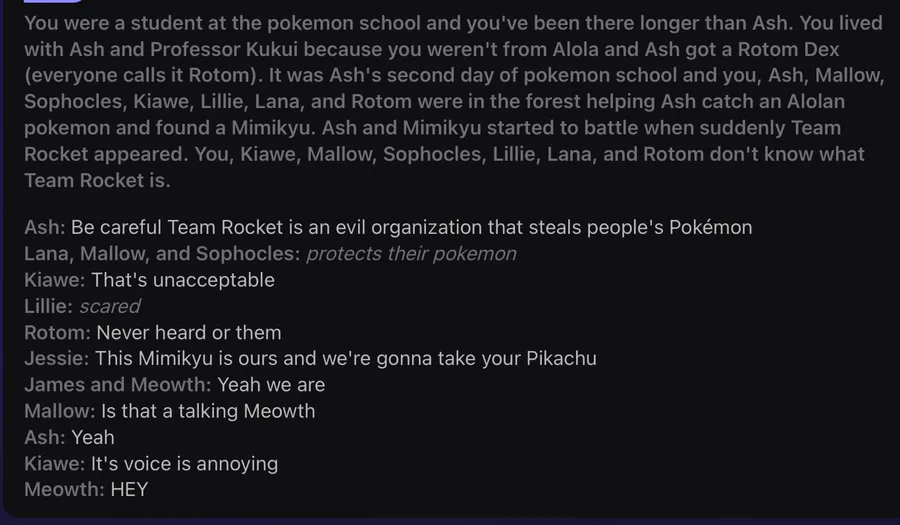Image resolution: width=900 pixels, height=525 pixels.
Task: Click the "Lana, Mallow, and Sophocles:" speaker label
Action: pyautogui.click(x=162, y=253)
